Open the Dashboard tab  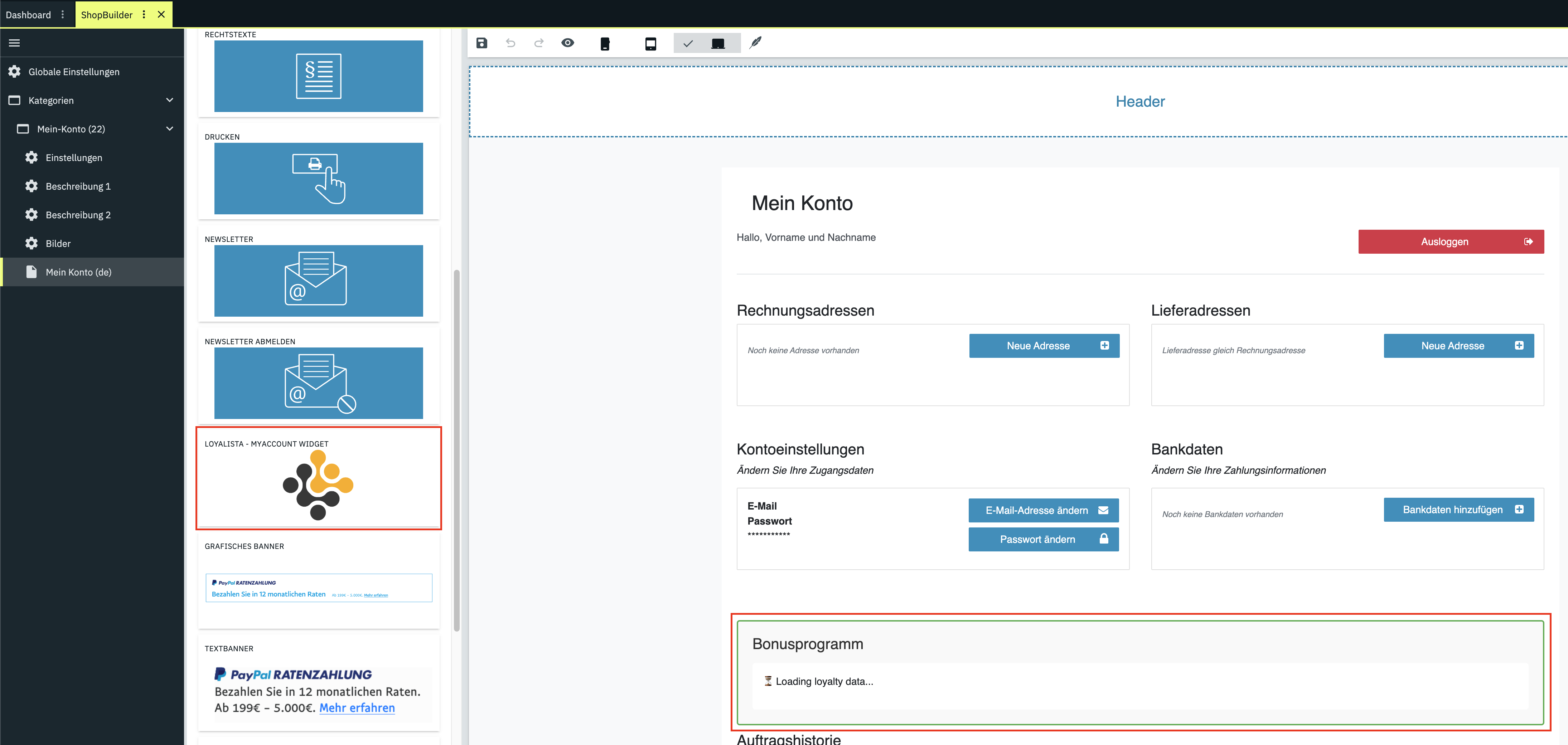click(28, 15)
